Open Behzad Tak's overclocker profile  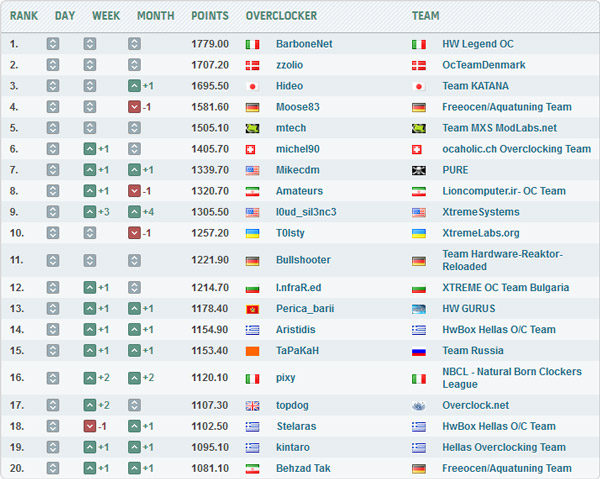click(303, 468)
